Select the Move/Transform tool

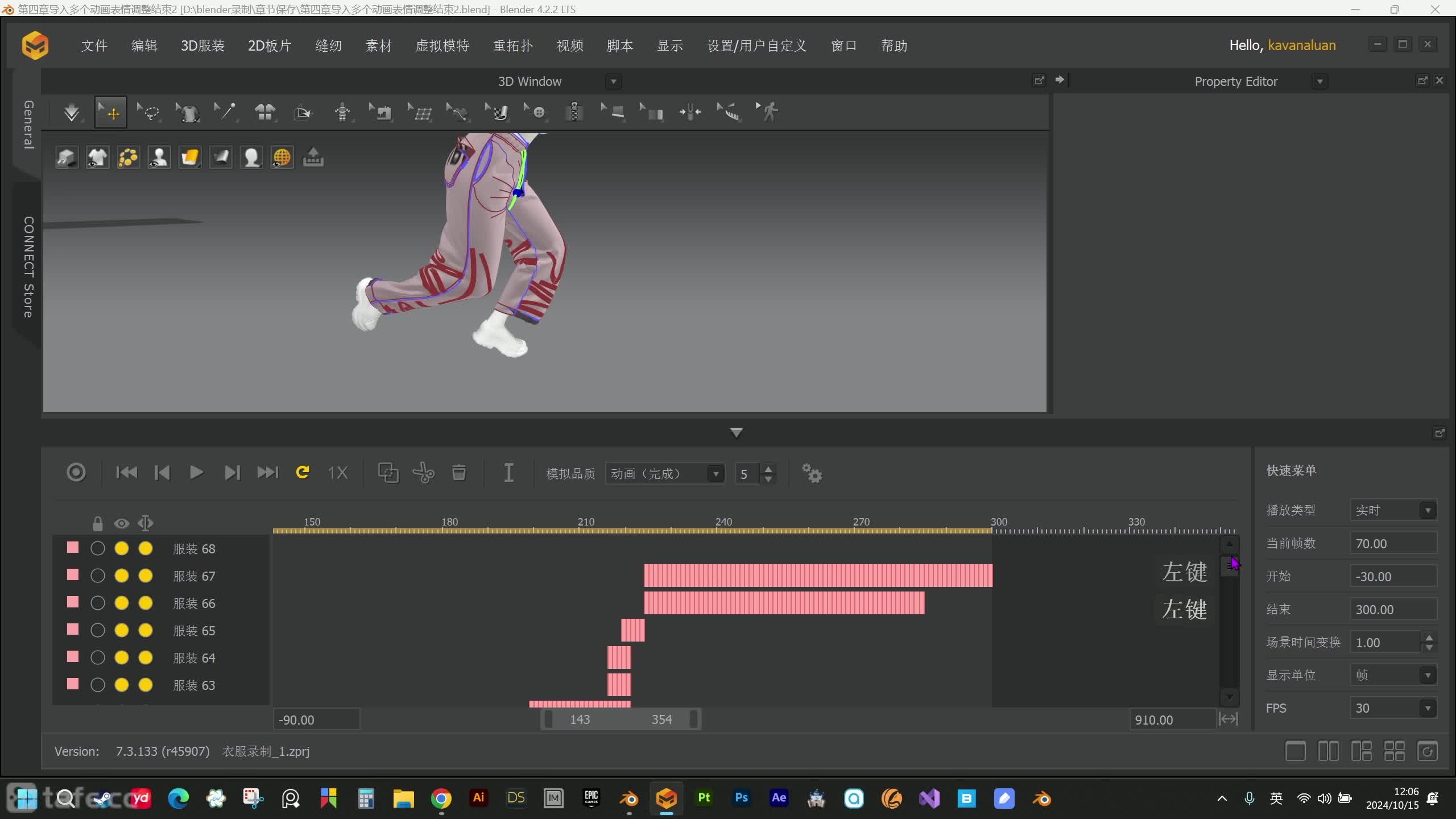tap(111, 113)
